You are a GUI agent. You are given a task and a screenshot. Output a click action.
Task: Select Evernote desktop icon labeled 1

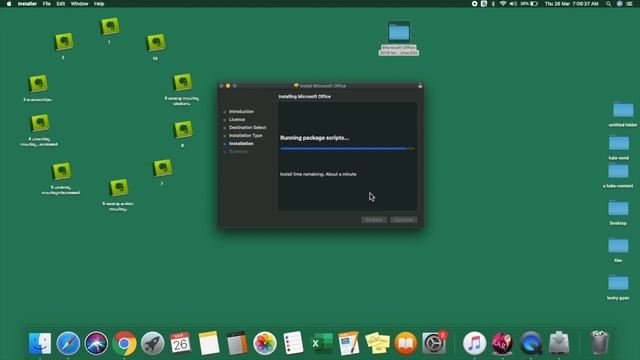[x=109, y=27]
